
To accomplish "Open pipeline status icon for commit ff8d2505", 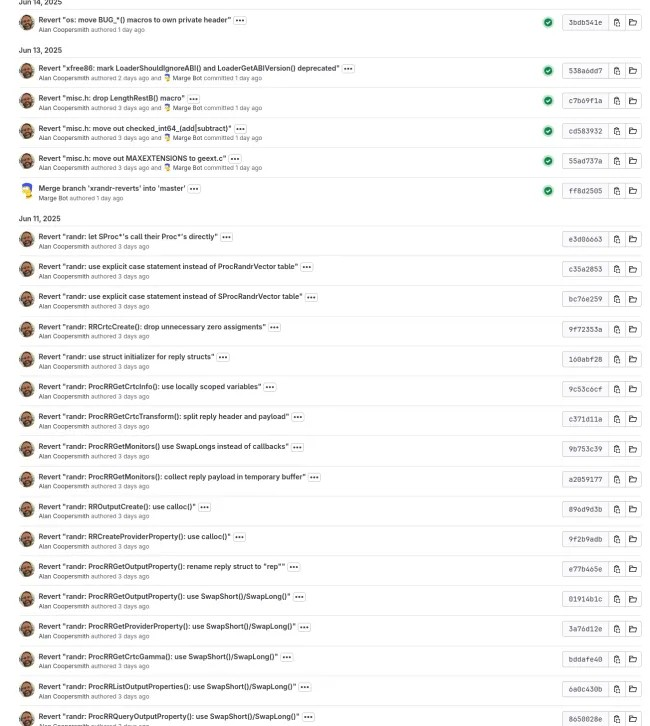I will coord(548,191).
